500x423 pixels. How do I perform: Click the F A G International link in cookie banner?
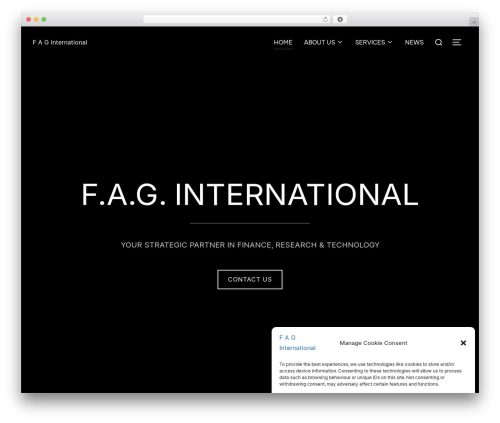(297, 343)
